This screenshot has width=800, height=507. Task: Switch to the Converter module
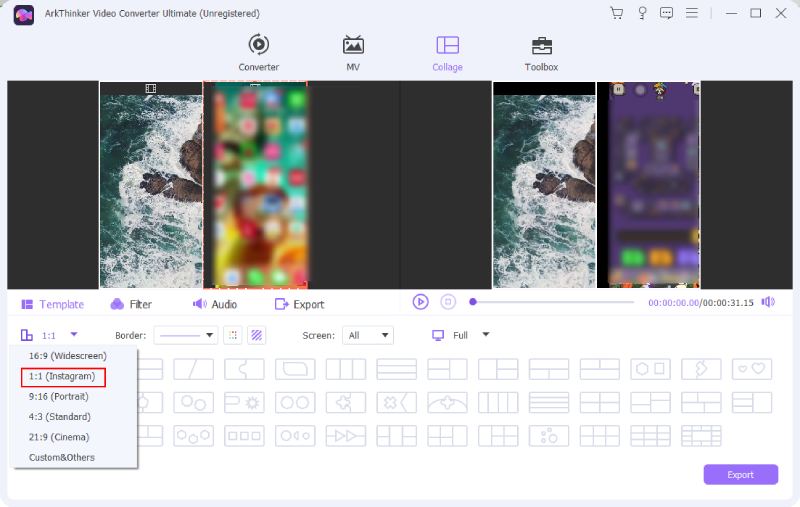259,53
